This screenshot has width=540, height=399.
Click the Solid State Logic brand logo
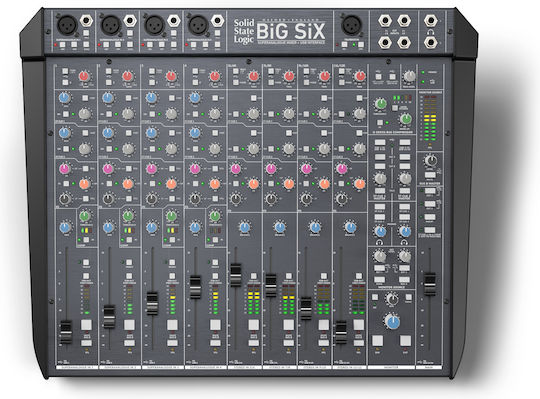coord(244,31)
